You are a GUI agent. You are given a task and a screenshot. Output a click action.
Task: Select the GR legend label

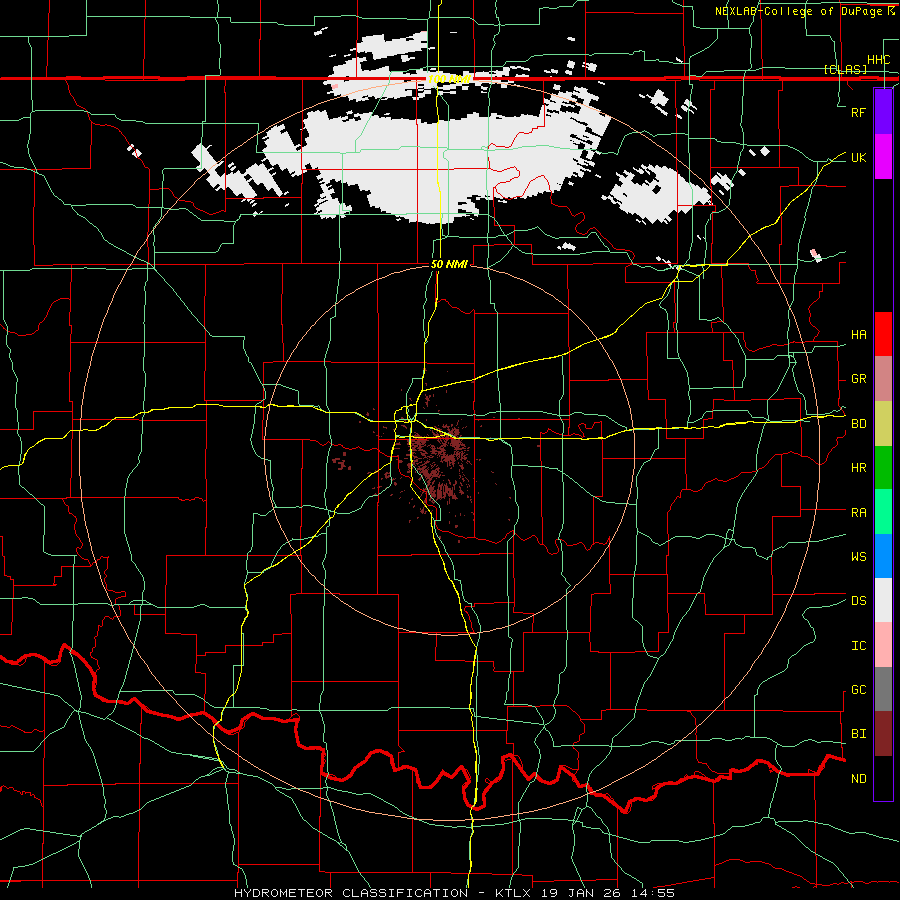click(x=859, y=379)
